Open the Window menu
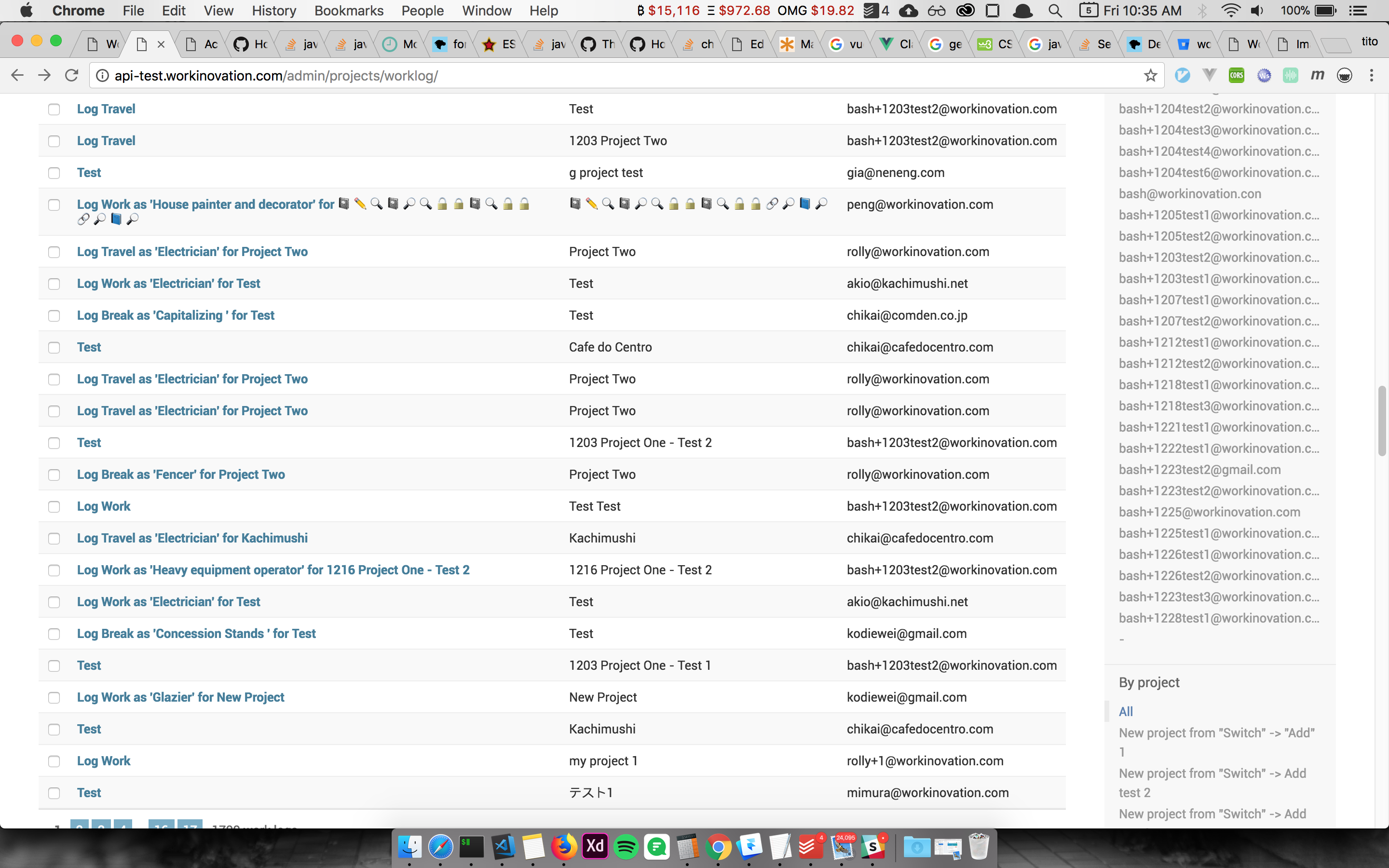 [486, 10]
